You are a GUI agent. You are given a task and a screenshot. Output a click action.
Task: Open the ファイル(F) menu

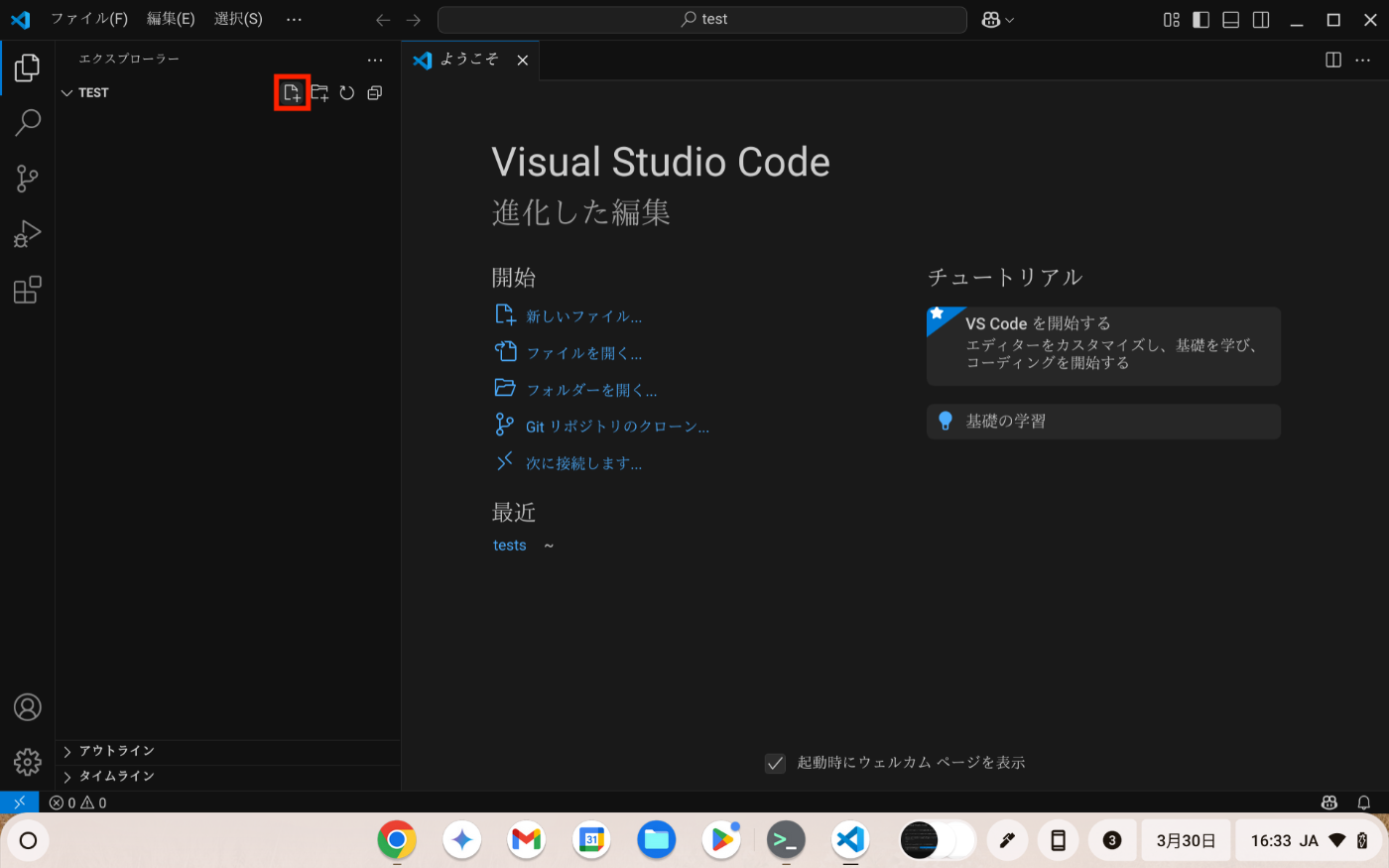[89, 19]
